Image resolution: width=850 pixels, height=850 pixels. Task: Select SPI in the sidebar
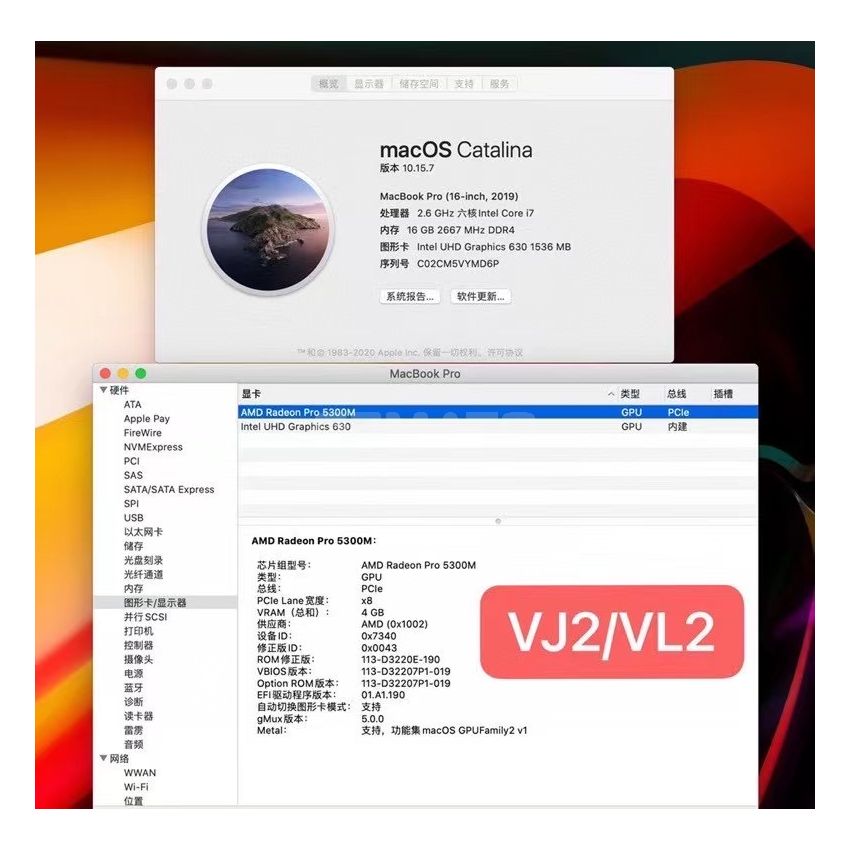point(131,503)
